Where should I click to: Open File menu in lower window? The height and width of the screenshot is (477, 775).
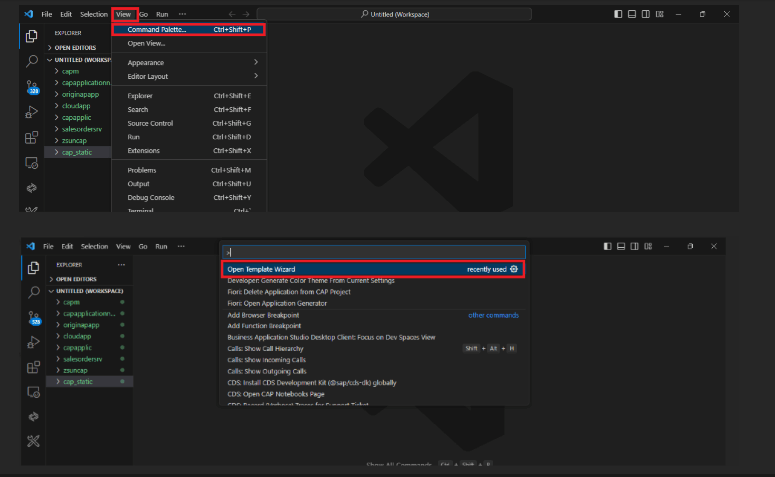(48, 246)
